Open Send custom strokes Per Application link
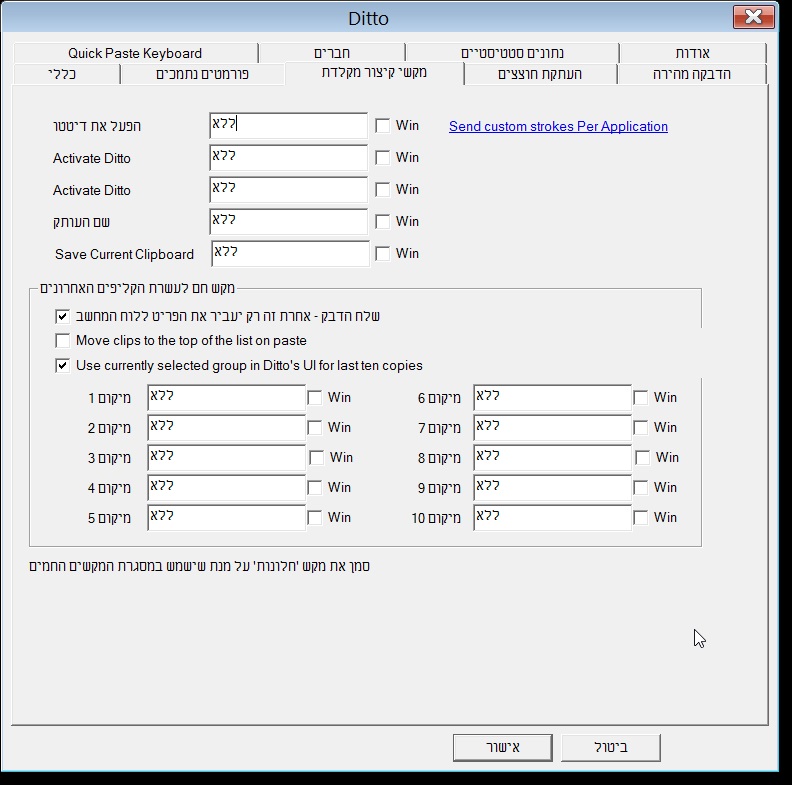The height and width of the screenshot is (785, 792). pos(558,126)
